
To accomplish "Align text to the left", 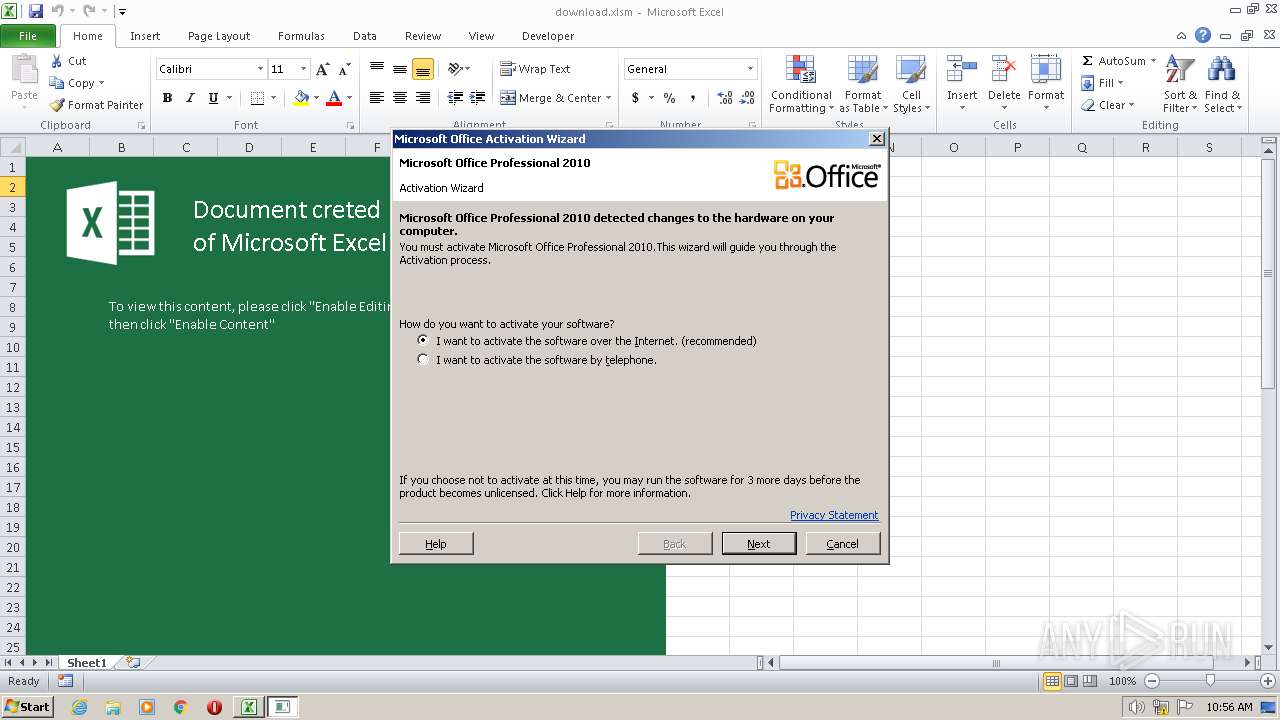I will tap(377, 98).
